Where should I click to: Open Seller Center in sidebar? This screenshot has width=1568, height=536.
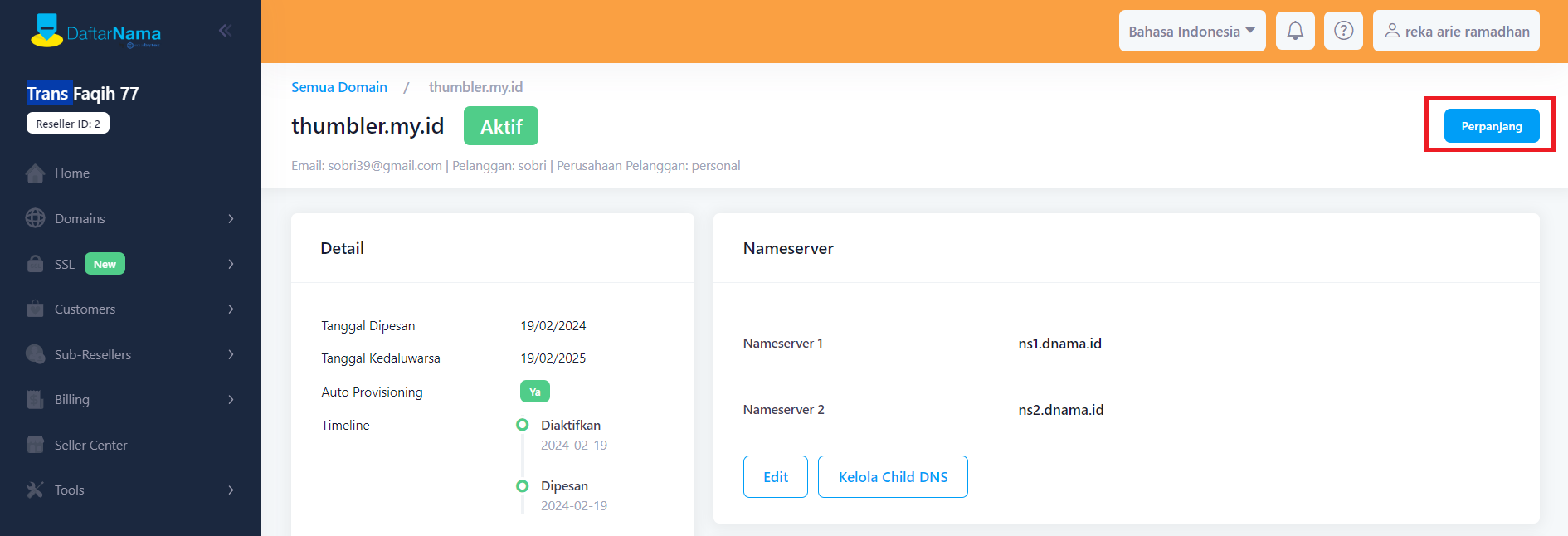[91, 445]
